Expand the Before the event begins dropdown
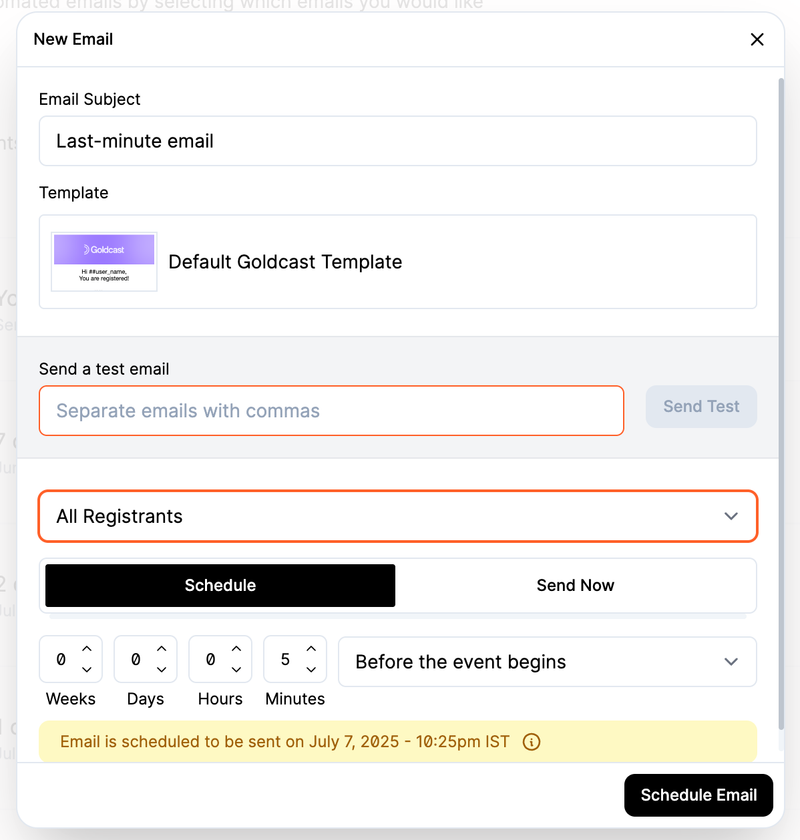800x840 pixels. tap(546, 662)
